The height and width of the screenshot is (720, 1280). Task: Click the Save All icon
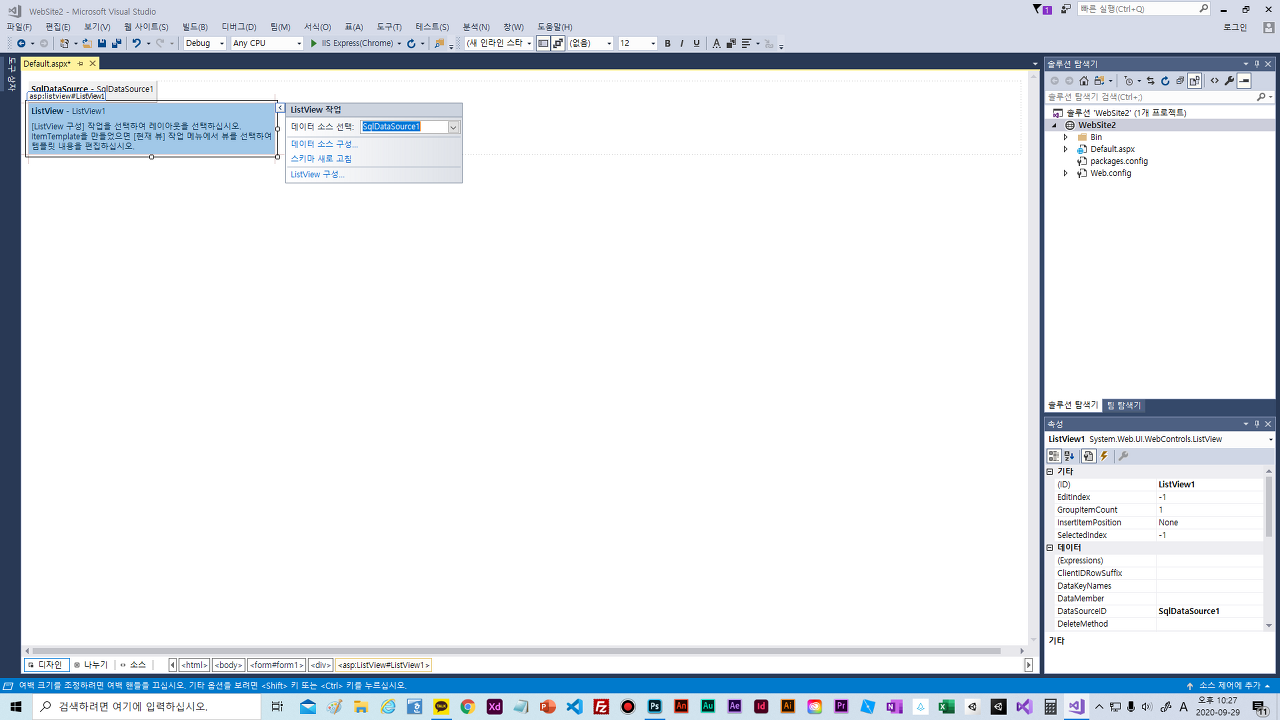point(116,44)
